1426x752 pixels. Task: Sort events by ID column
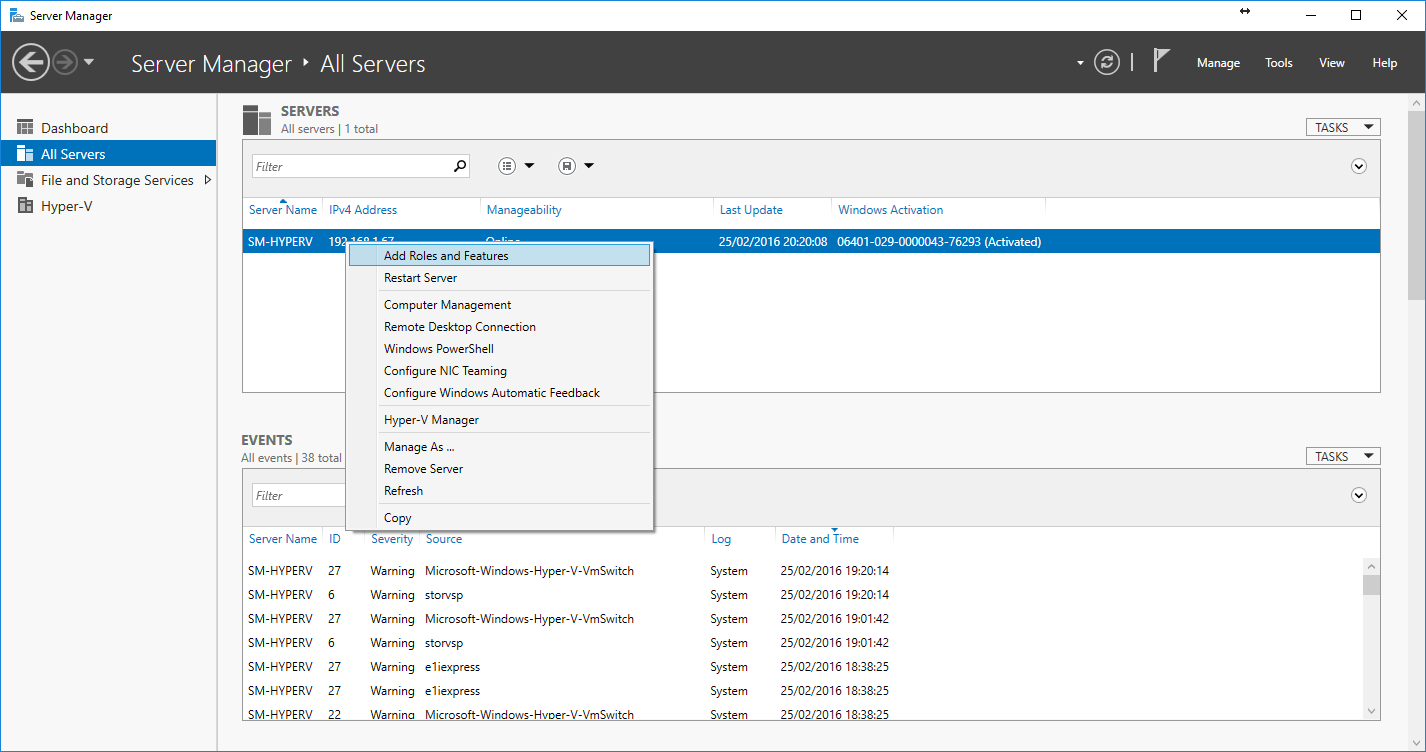click(335, 539)
